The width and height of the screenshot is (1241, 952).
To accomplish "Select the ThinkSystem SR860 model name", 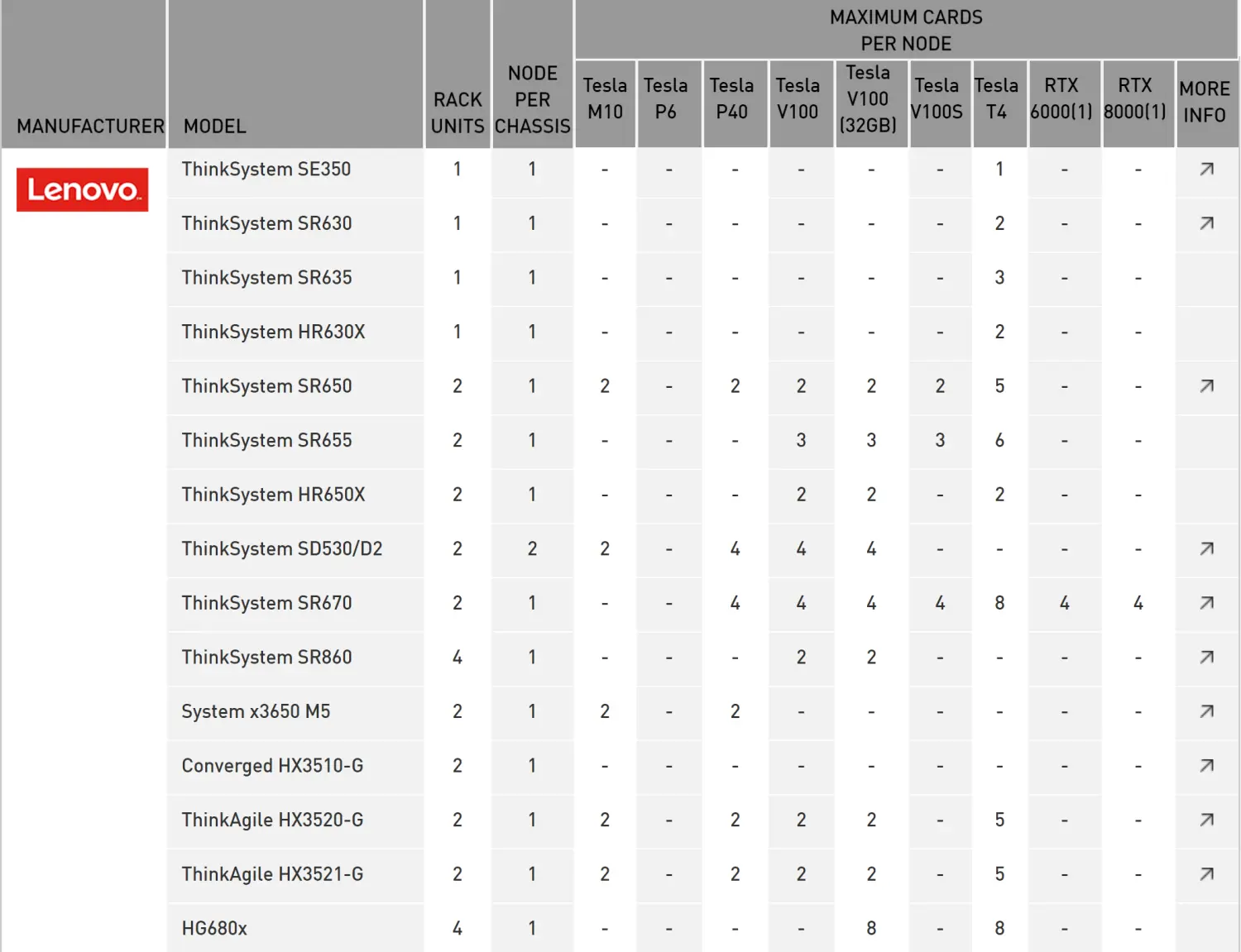I will point(266,658).
